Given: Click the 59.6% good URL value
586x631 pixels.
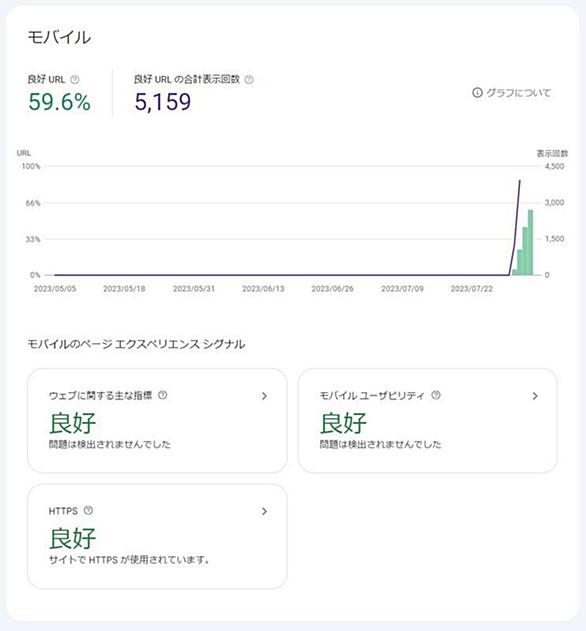Looking at the screenshot, I should pos(60,102).
